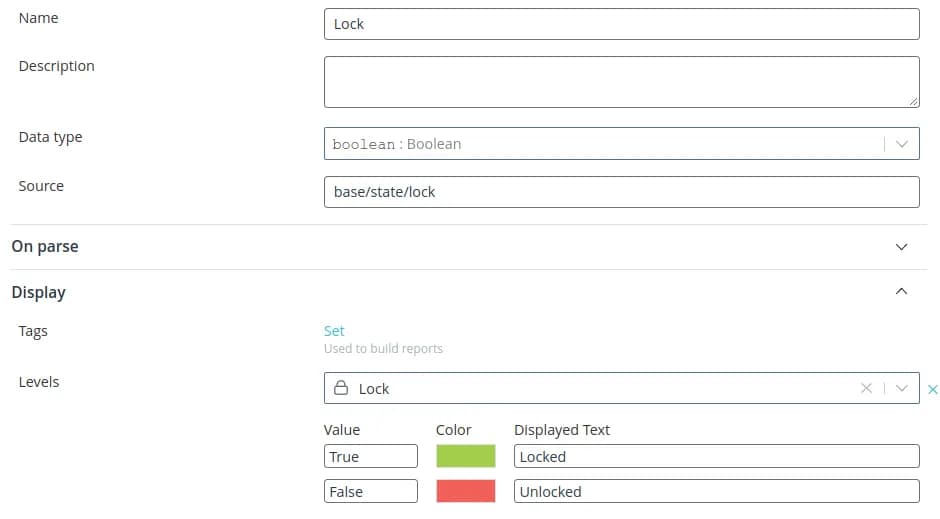940x519 pixels.
Task: Expand the On parse section chevron
Action: click(x=901, y=247)
